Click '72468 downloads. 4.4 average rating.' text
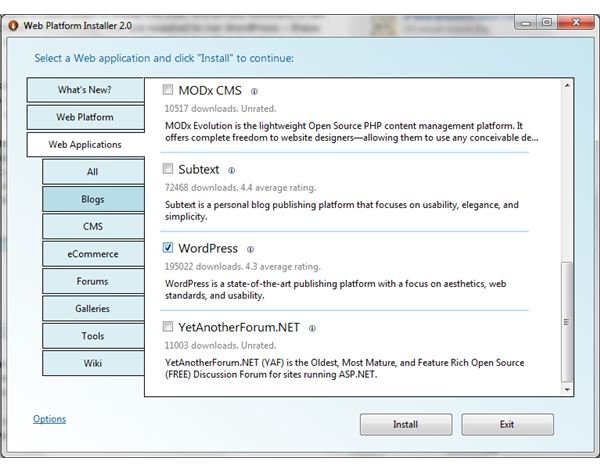Image resolution: width=600 pixels, height=464 pixels. [x=240, y=188]
